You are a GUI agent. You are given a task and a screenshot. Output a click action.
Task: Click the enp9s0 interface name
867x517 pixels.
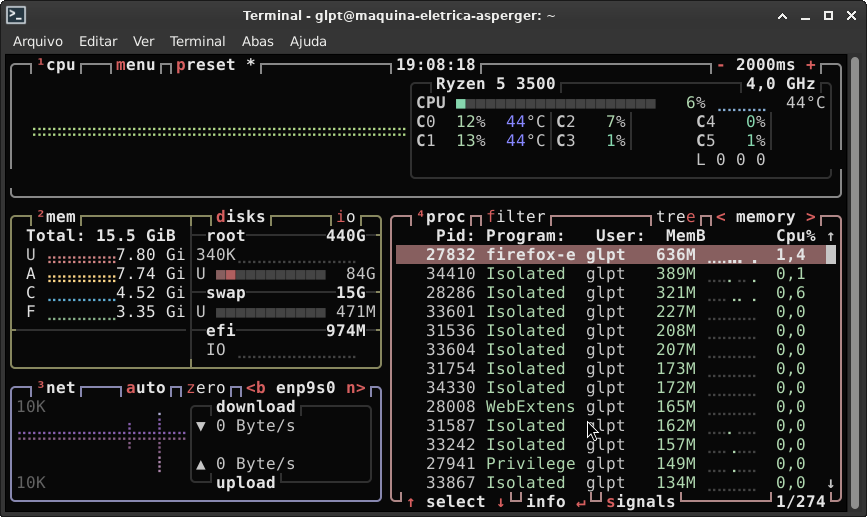click(x=306, y=388)
